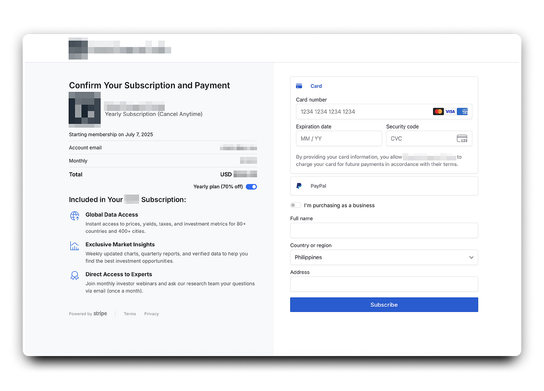This screenshot has width=544, height=391.
Task: Click the Mastercard logo icon
Action: [438, 111]
